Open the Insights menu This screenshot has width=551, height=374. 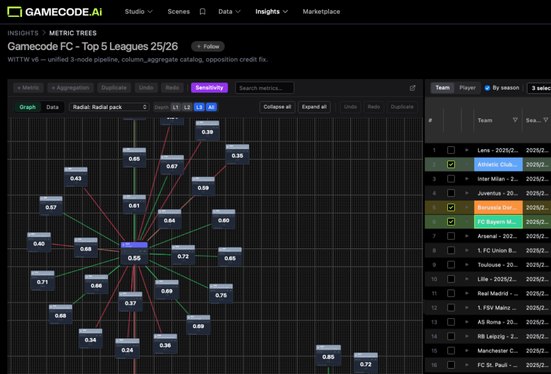pos(271,12)
